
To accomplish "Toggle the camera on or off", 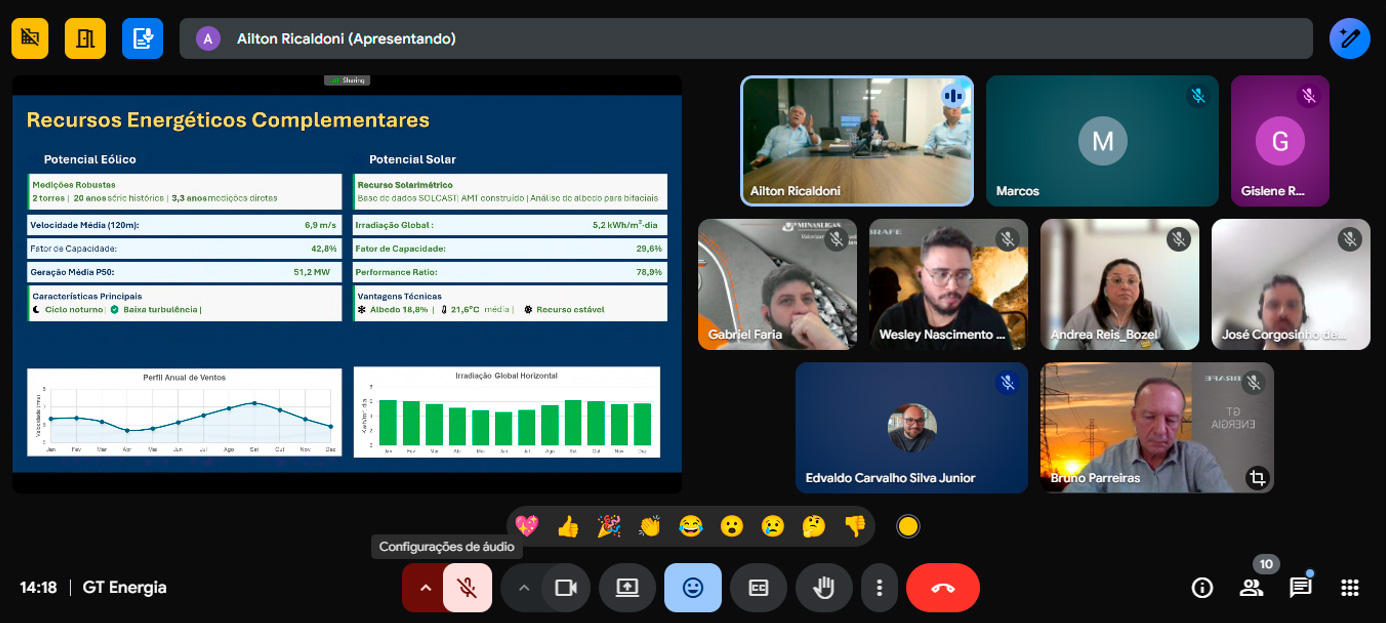I will [x=566, y=588].
